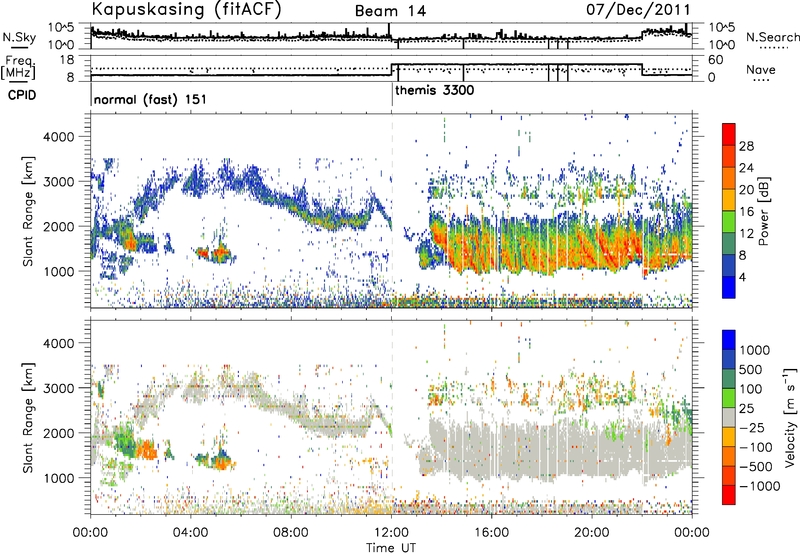Click the 'Velocity [m s-1]' colorbar title

click(x=790, y=417)
